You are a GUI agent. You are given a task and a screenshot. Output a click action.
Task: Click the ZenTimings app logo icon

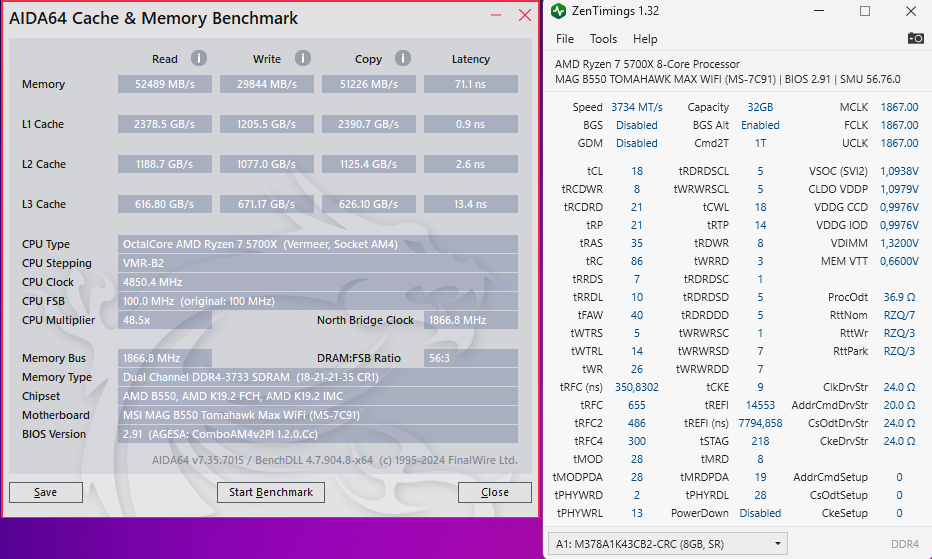[558, 11]
